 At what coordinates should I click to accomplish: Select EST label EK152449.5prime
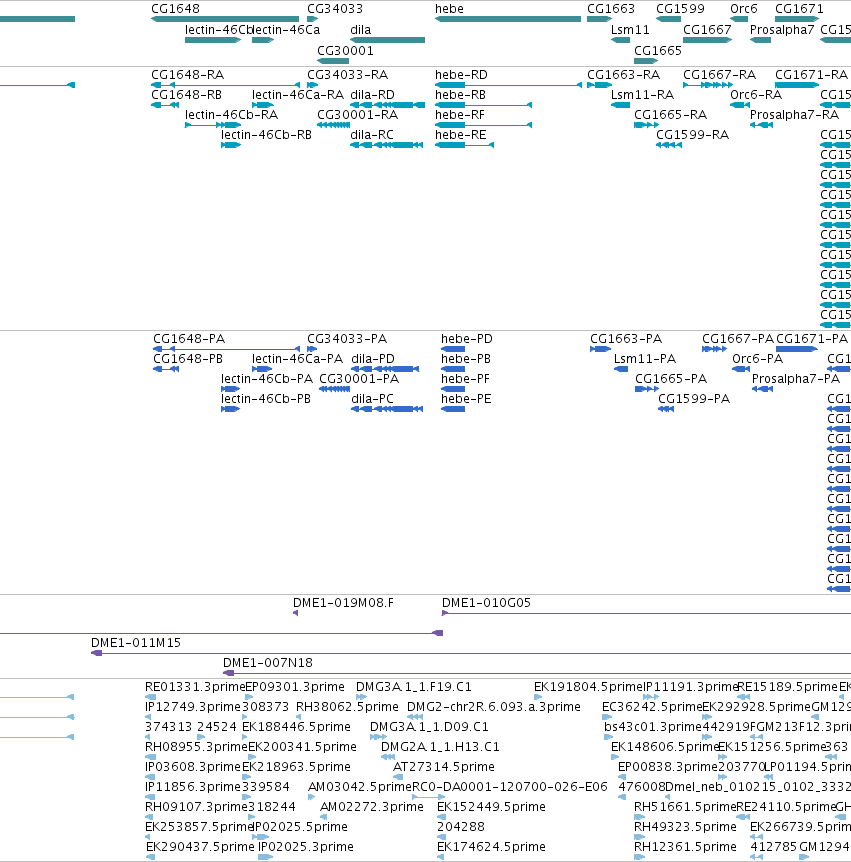[491, 807]
